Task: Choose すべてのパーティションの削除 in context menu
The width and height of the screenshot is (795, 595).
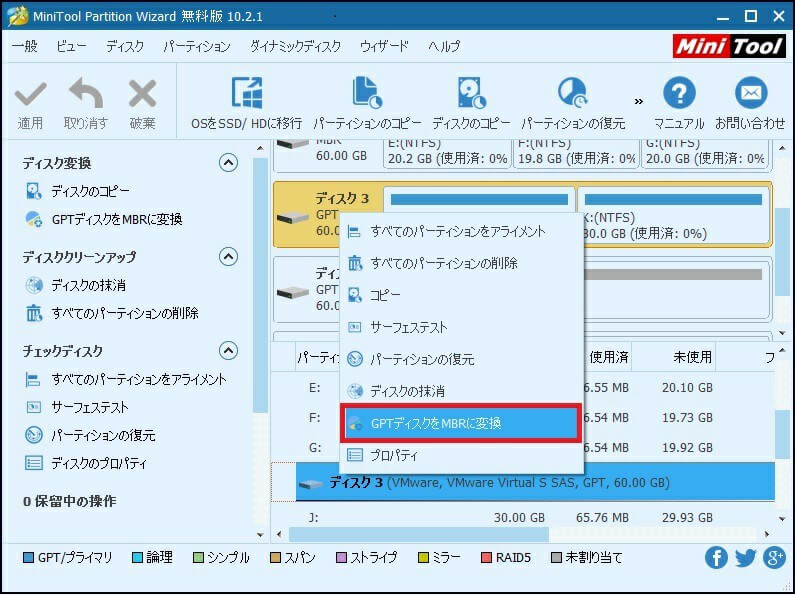Action: [x=461, y=264]
